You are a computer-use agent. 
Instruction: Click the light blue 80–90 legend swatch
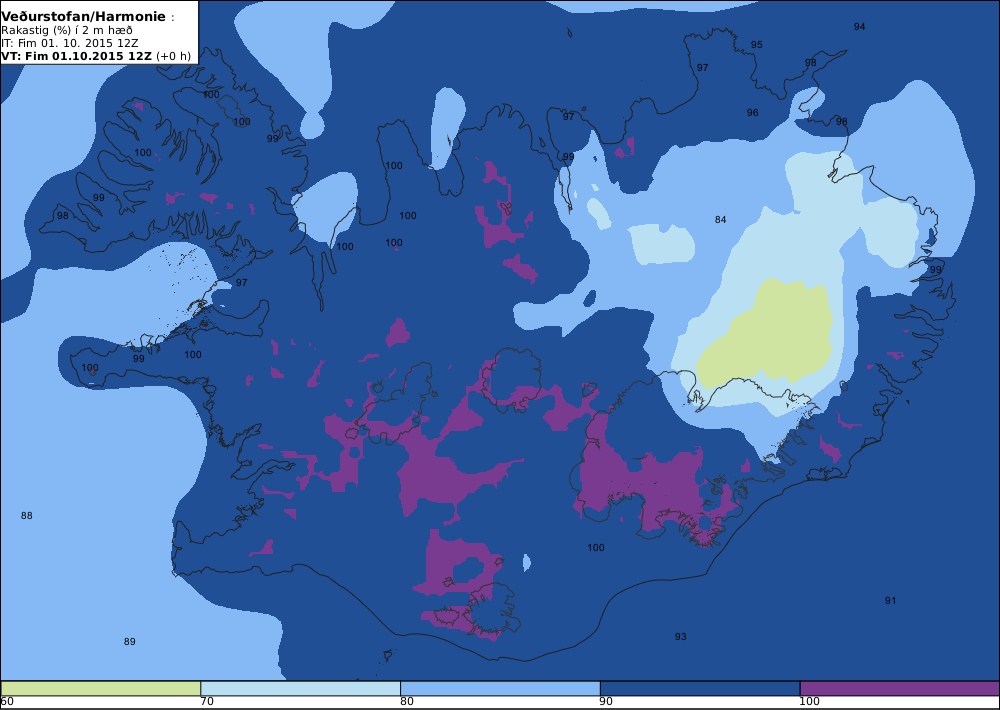tap(500, 688)
